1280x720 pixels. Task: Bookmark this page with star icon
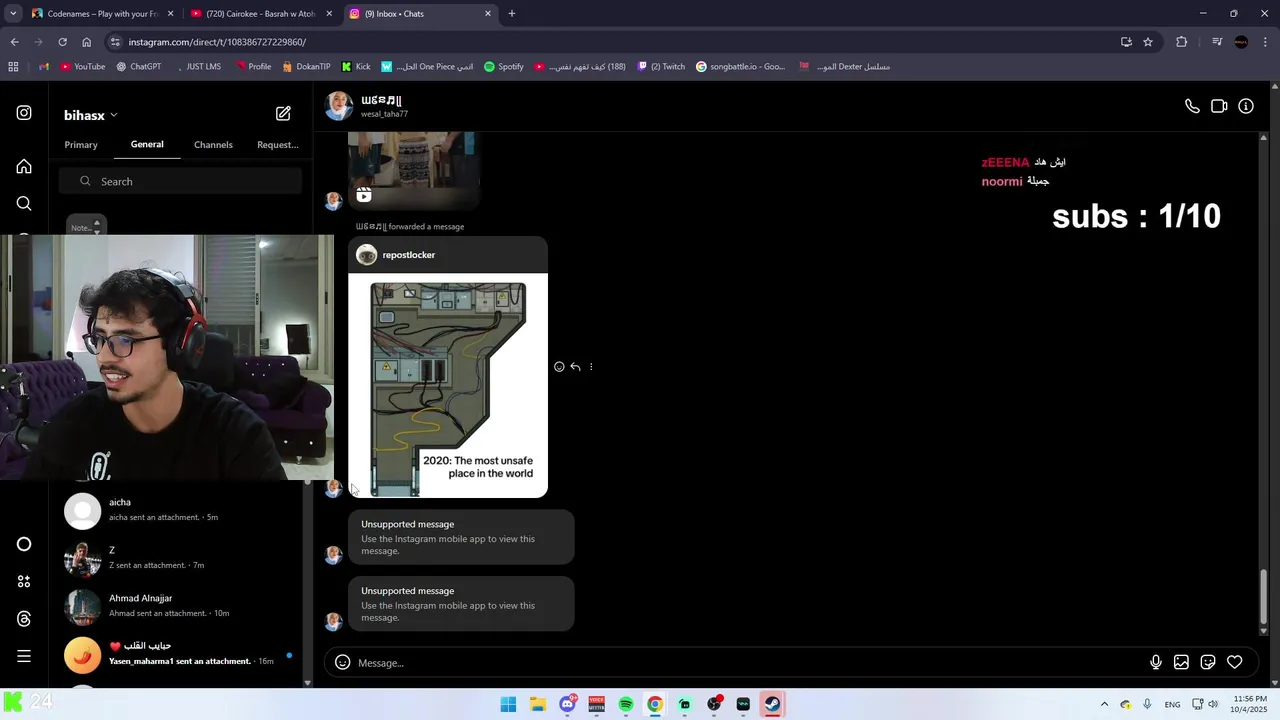pos(1148,42)
